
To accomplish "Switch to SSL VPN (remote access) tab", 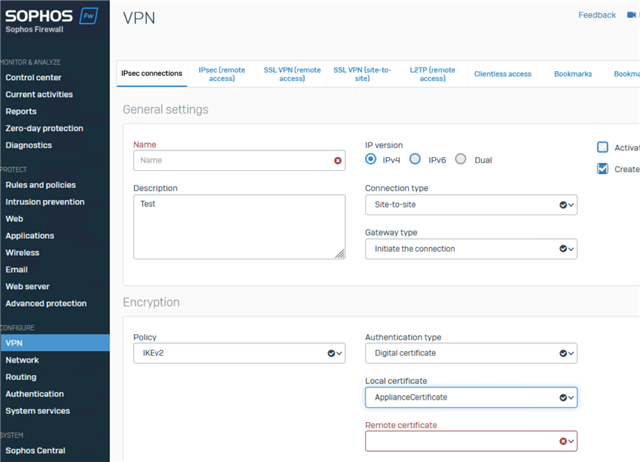I will pos(292,73).
